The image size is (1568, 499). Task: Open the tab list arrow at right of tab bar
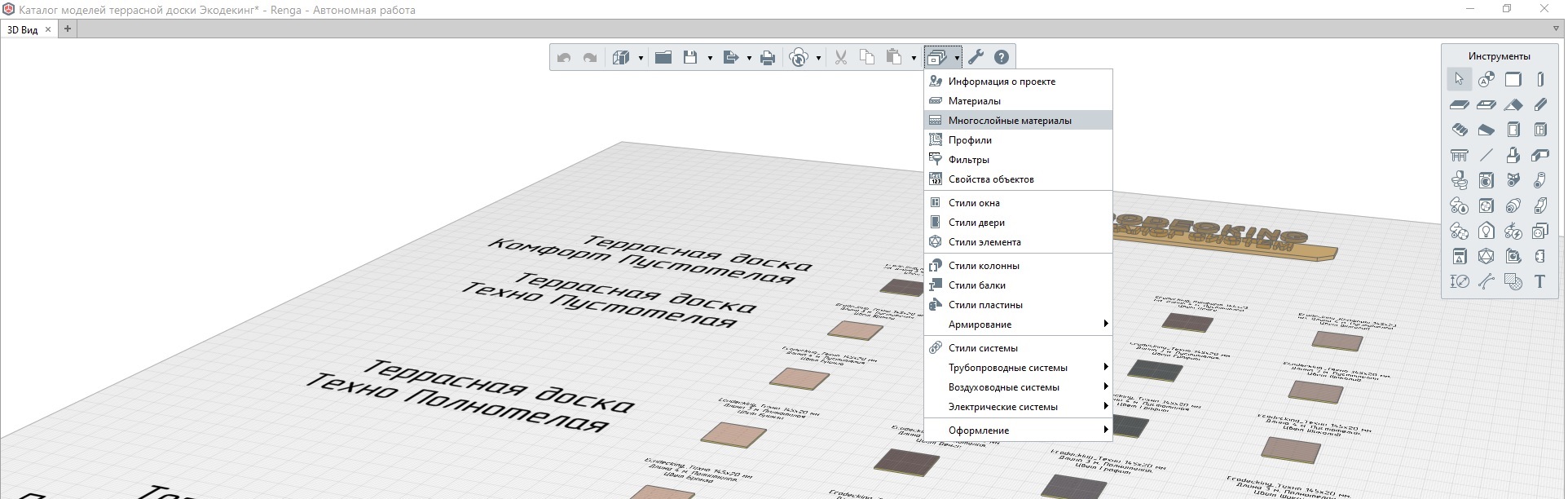coord(1556,29)
